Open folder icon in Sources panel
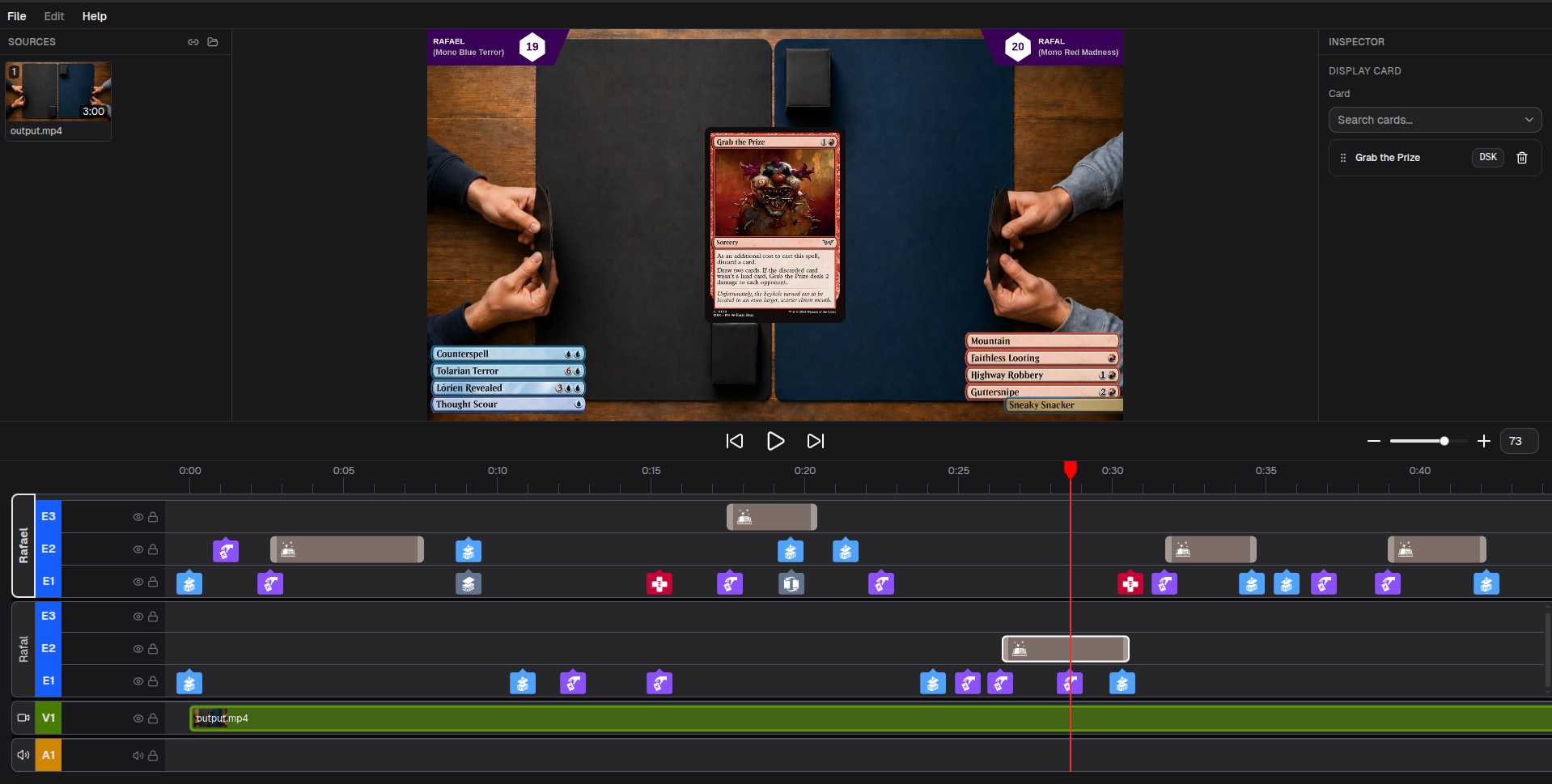The width and height of the screenshot is (1552, 784). pos(213,42)
